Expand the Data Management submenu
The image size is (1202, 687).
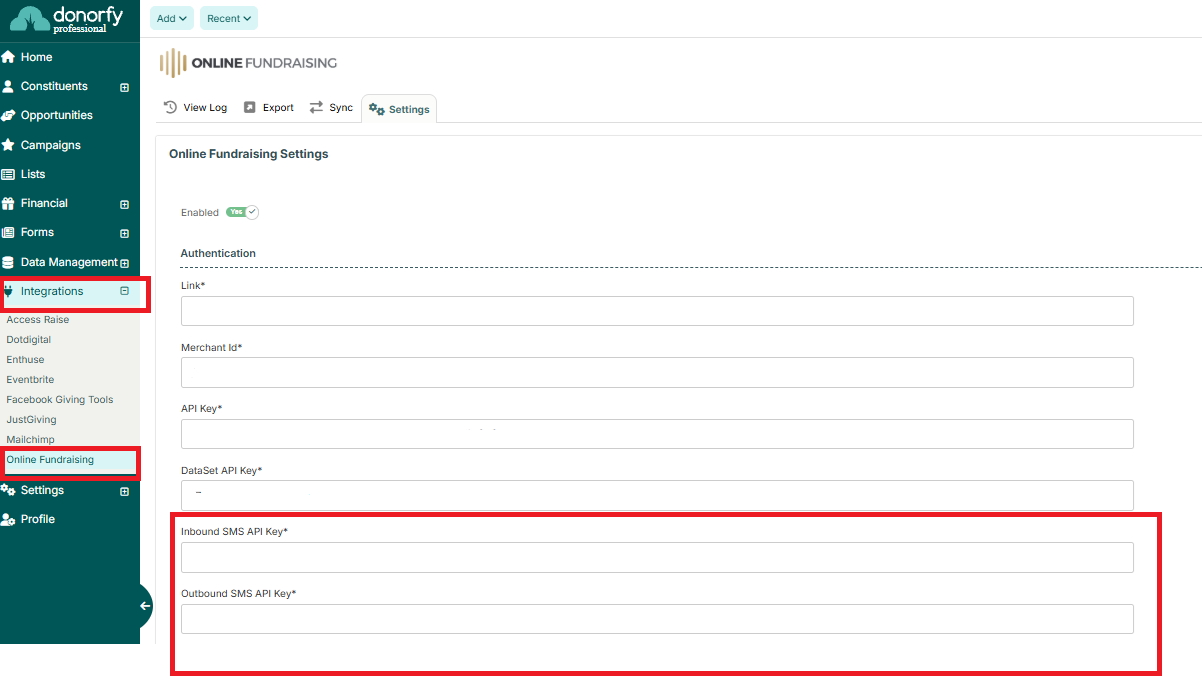click(x=124, y=263)
